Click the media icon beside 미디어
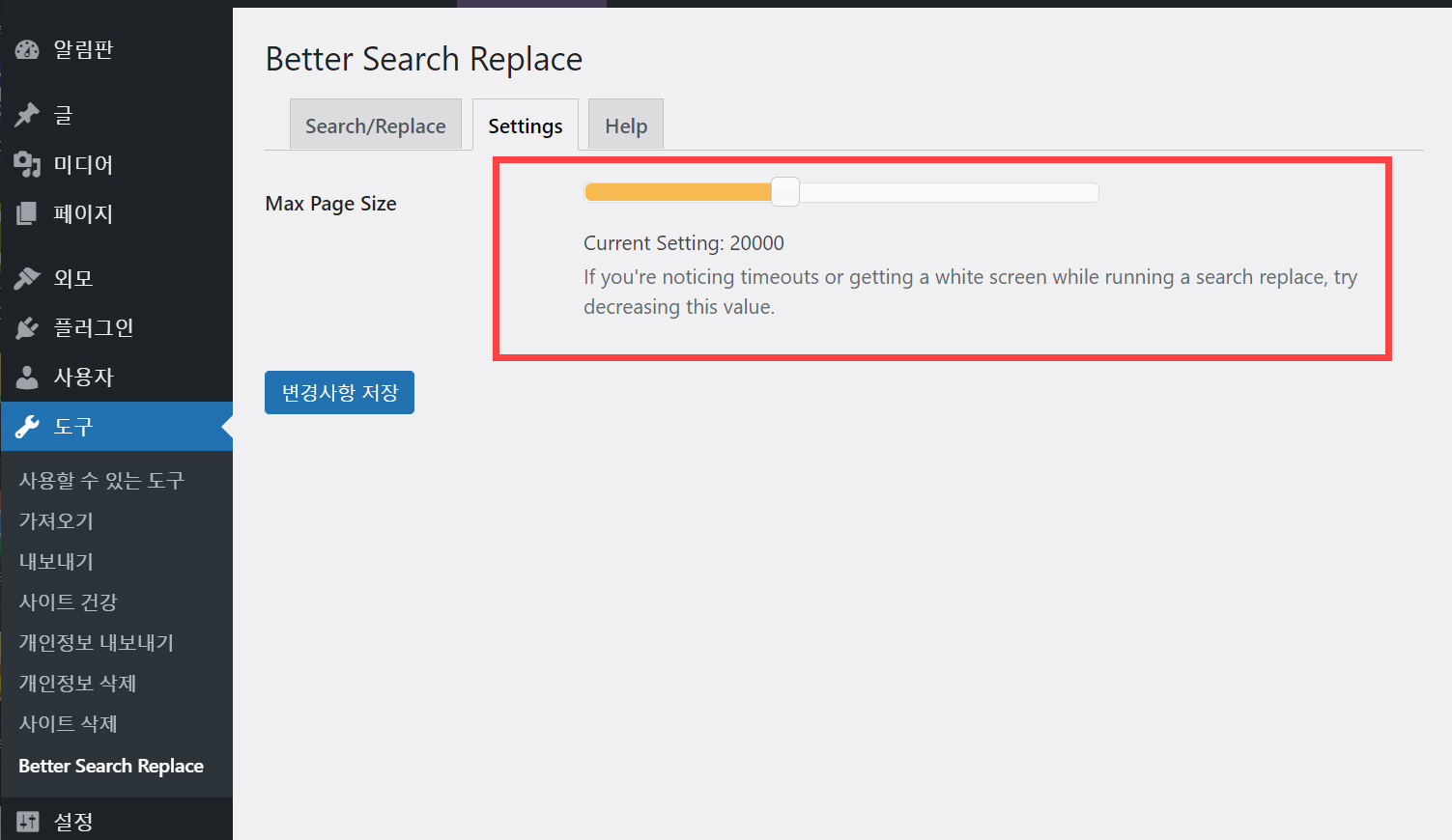Image resolution: width=1452 pixels, height=840 pixels. click(x=27, y=165)
